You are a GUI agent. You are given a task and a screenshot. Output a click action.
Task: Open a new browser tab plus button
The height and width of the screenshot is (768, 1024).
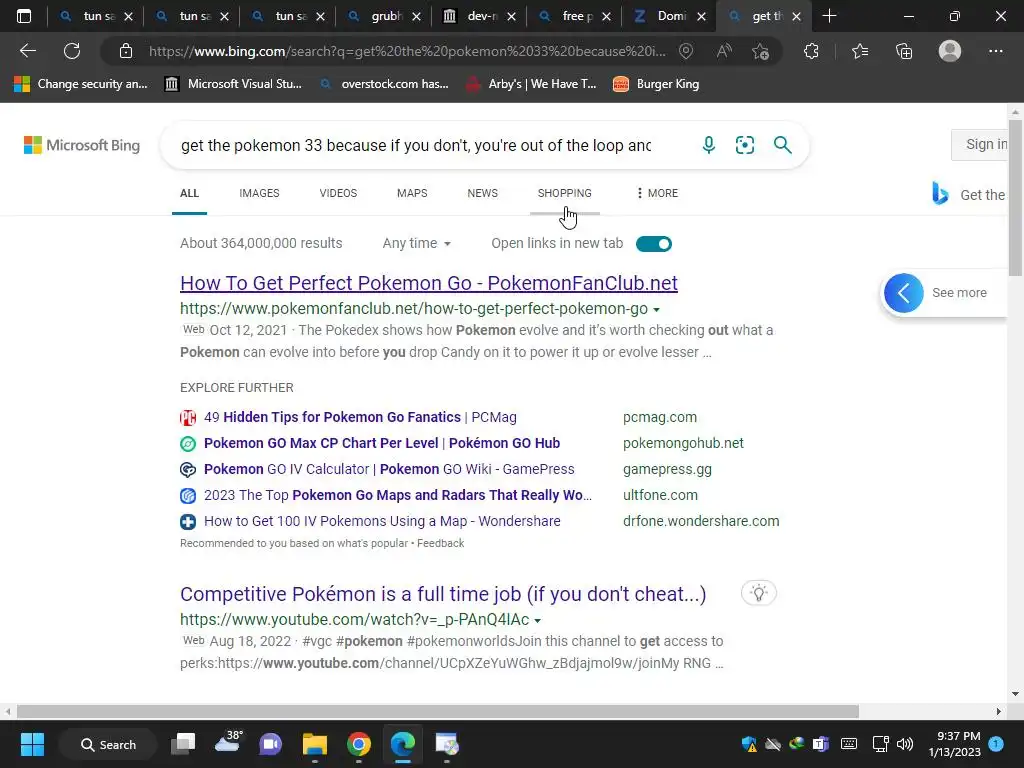pos(829,16)
